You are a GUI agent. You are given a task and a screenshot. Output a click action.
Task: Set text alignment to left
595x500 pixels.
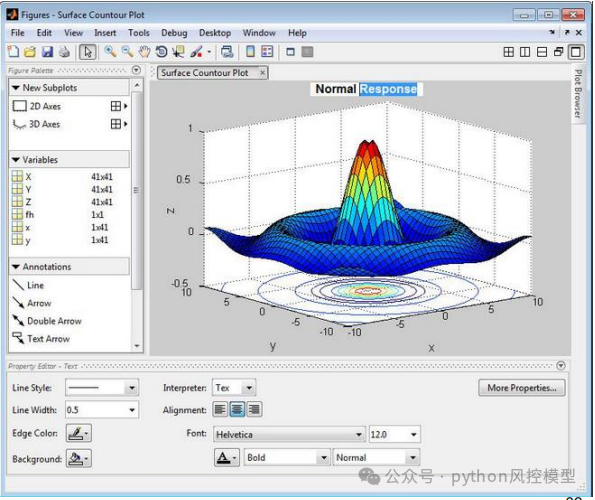click(x=220, y=409)
